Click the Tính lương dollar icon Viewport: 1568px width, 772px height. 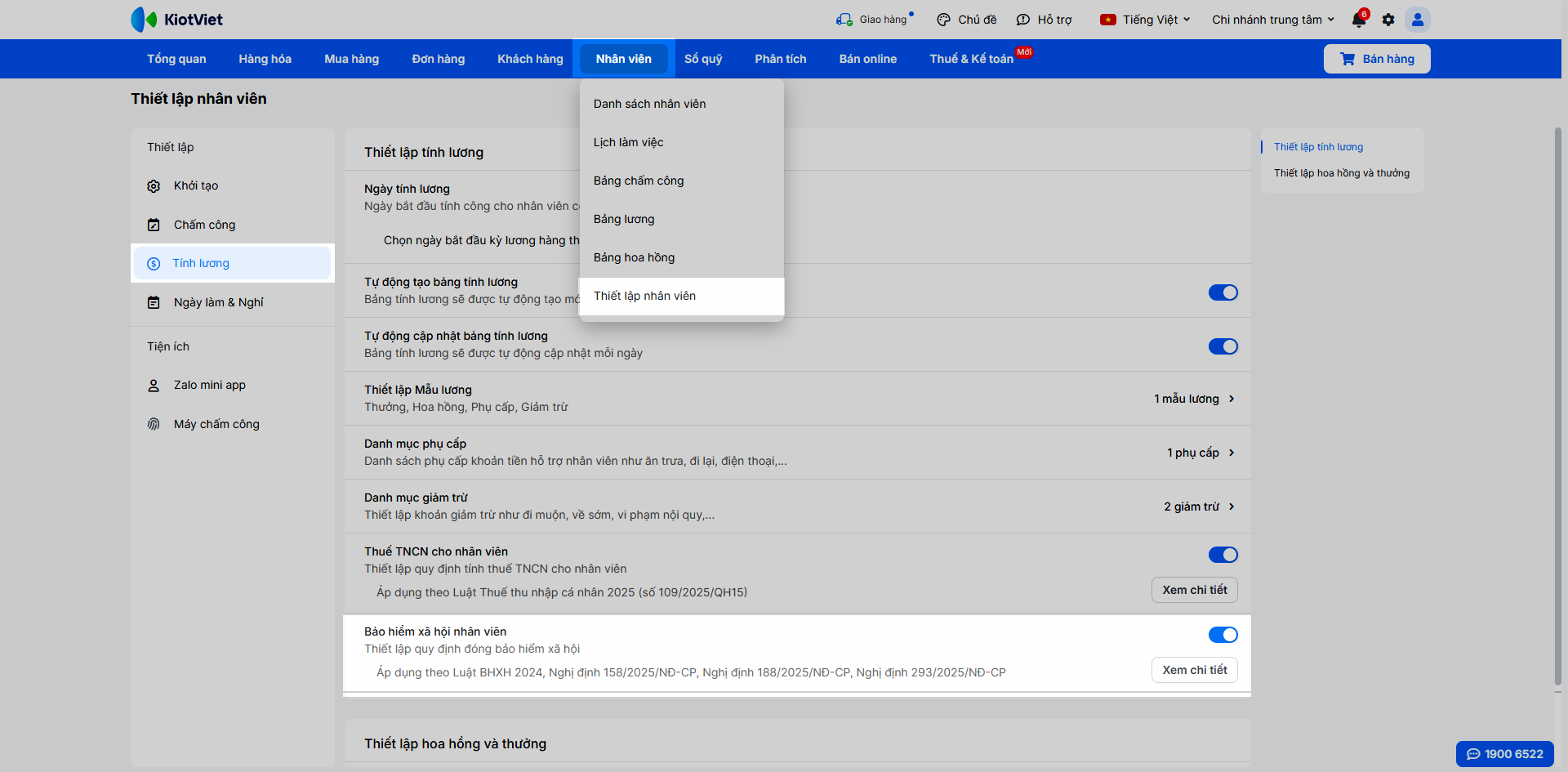click(154, 264)
